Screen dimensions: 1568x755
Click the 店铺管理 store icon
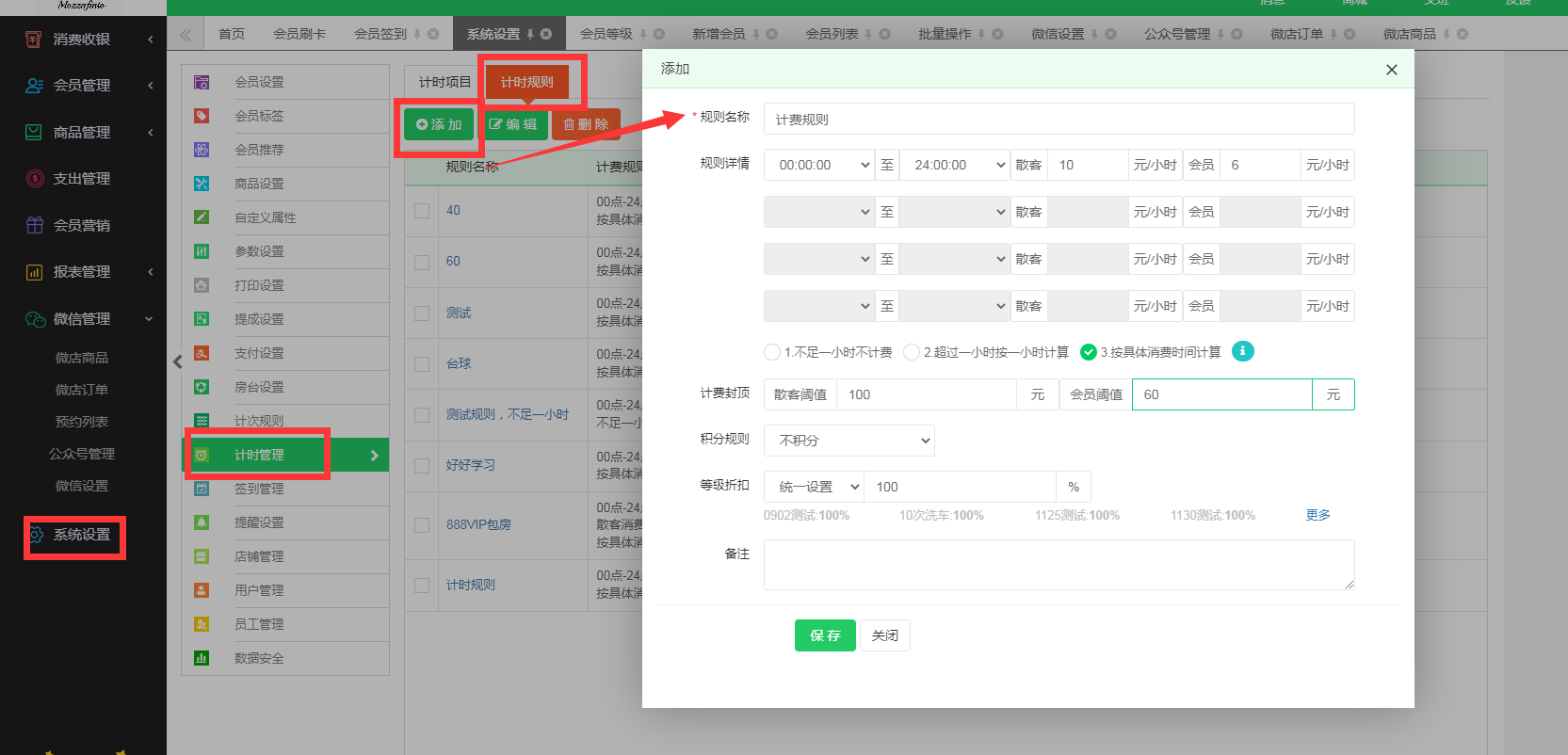pos(202,556)
